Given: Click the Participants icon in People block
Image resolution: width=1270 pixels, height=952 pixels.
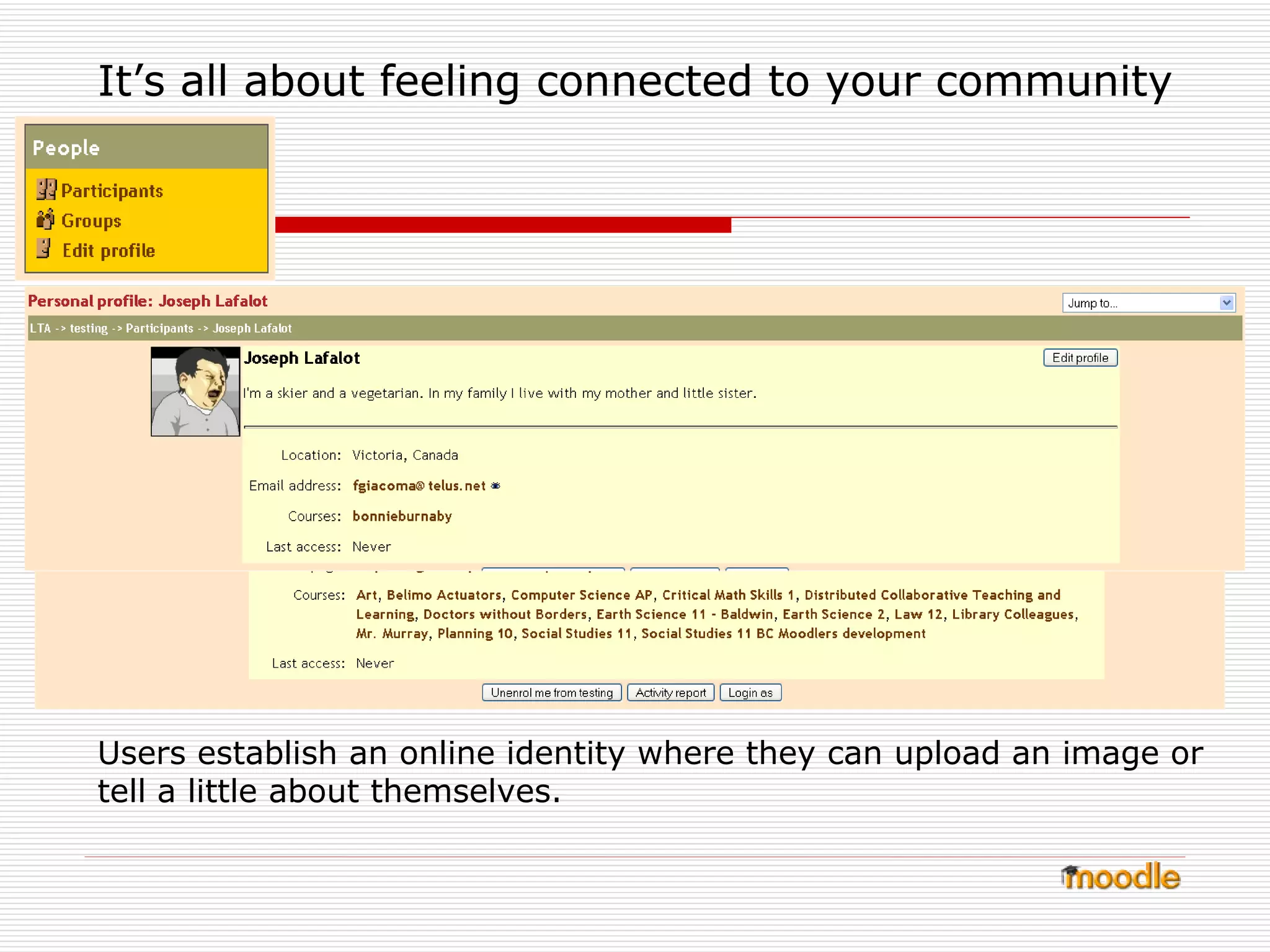Looking at the screenshot, I should pyautogui.click(x=46, y=190).
